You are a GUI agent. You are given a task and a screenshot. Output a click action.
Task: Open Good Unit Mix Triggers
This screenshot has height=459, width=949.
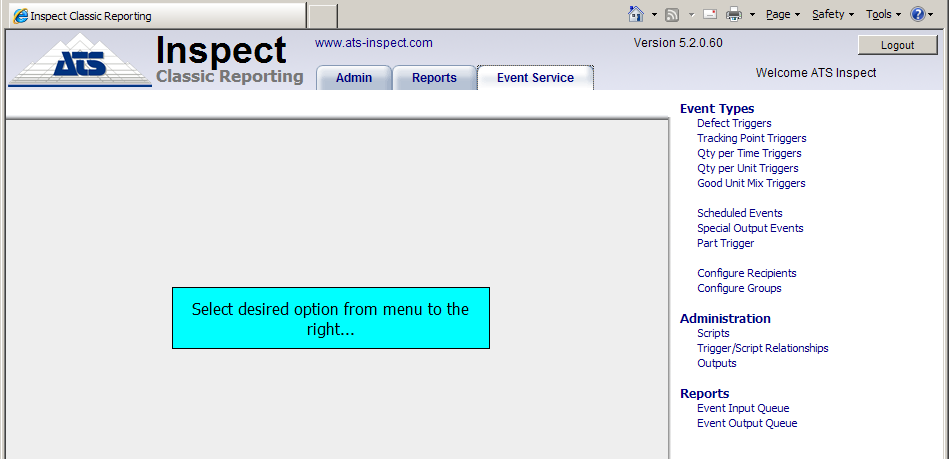tap(751, 183)
